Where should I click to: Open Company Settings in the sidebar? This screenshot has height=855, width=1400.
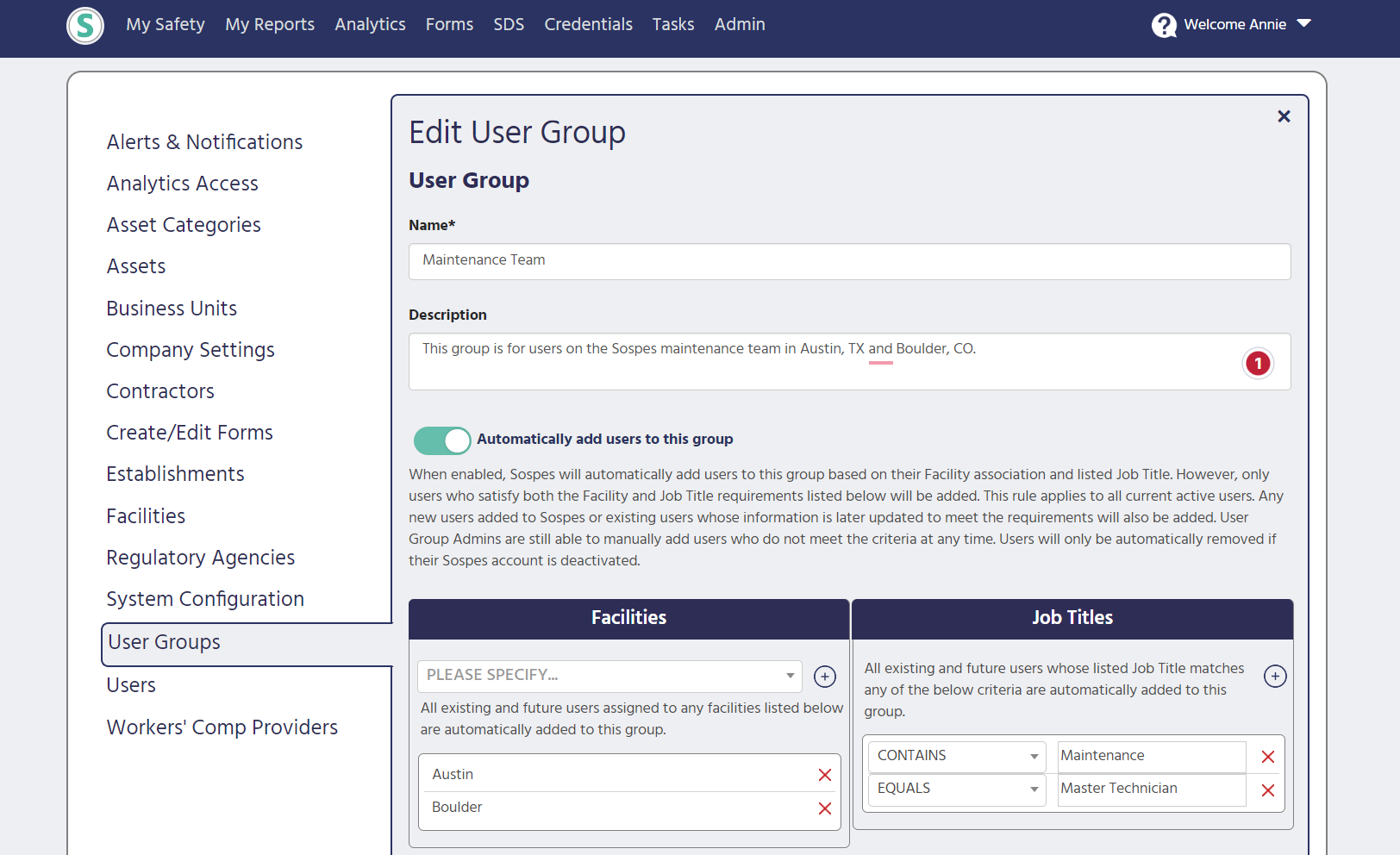[x=191, y=350]
